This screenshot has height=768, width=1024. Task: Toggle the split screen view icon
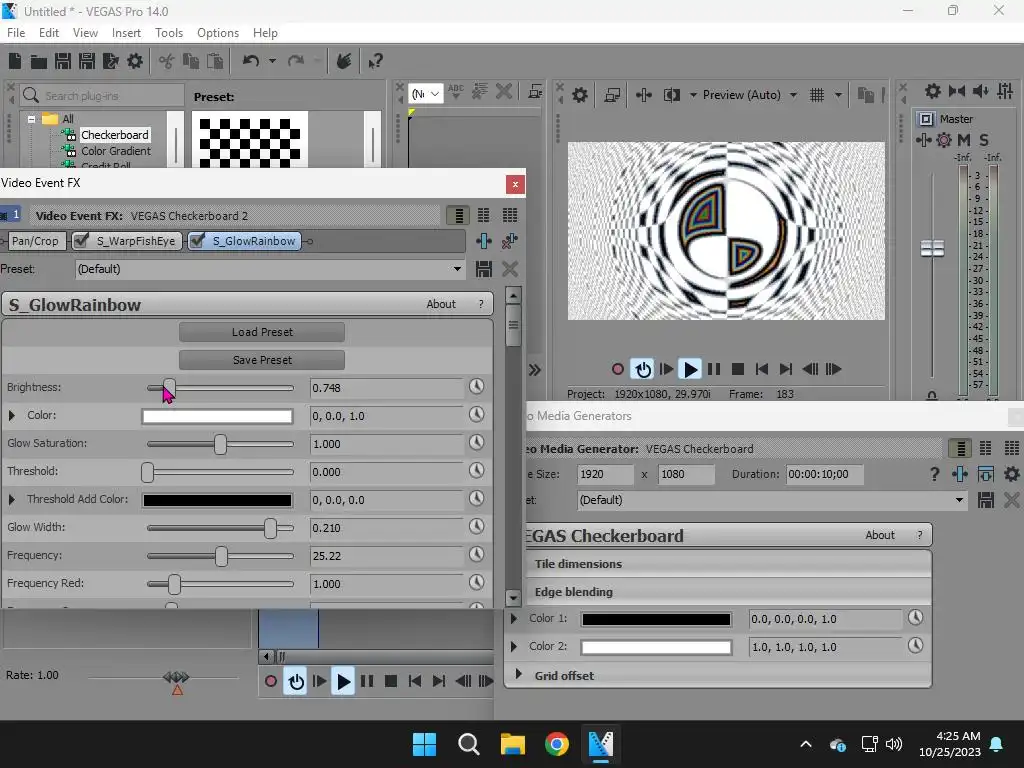click(671, 95)
